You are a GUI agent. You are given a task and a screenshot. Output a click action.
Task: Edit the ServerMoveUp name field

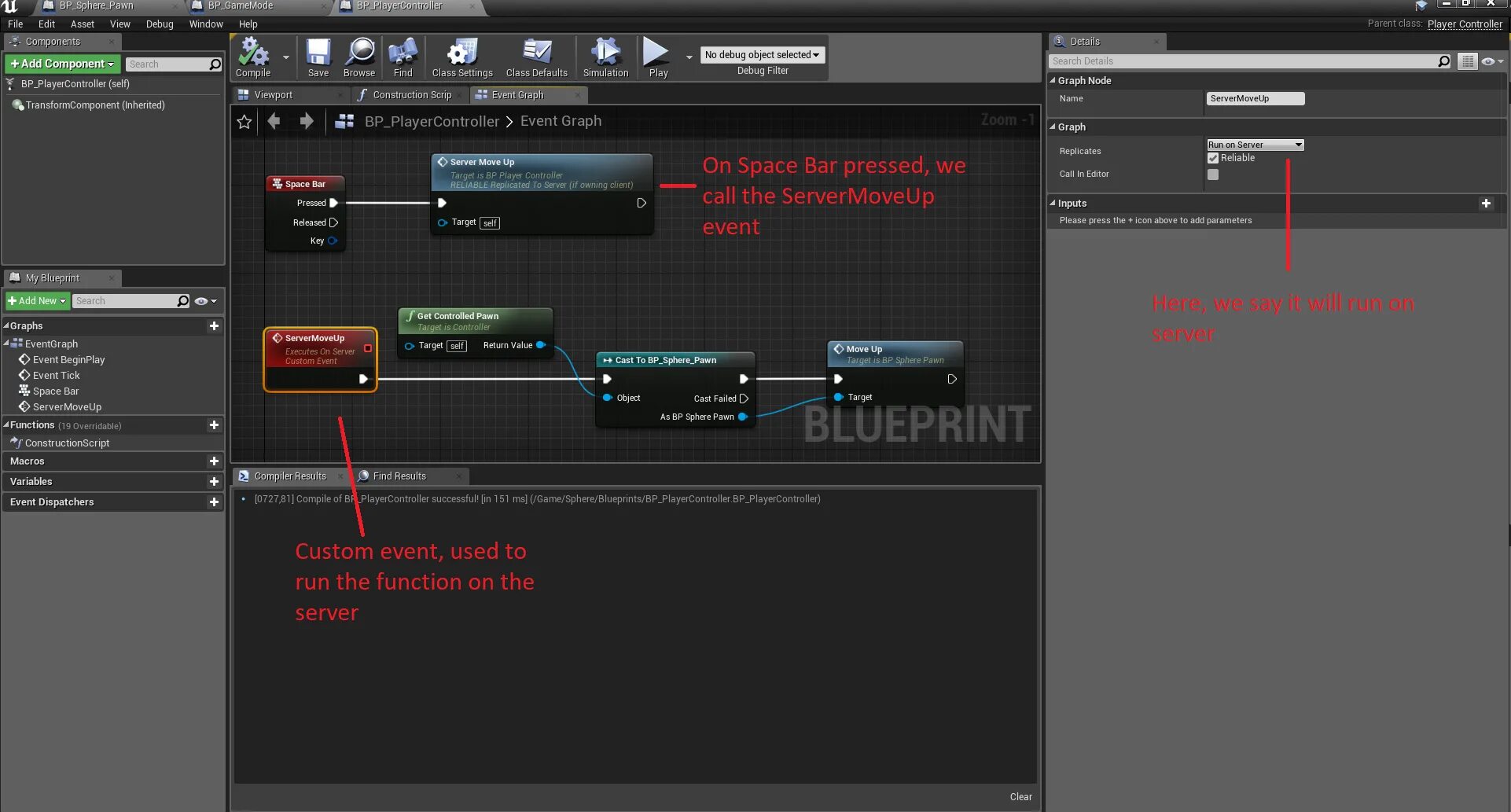click(x=1255, y=99)
